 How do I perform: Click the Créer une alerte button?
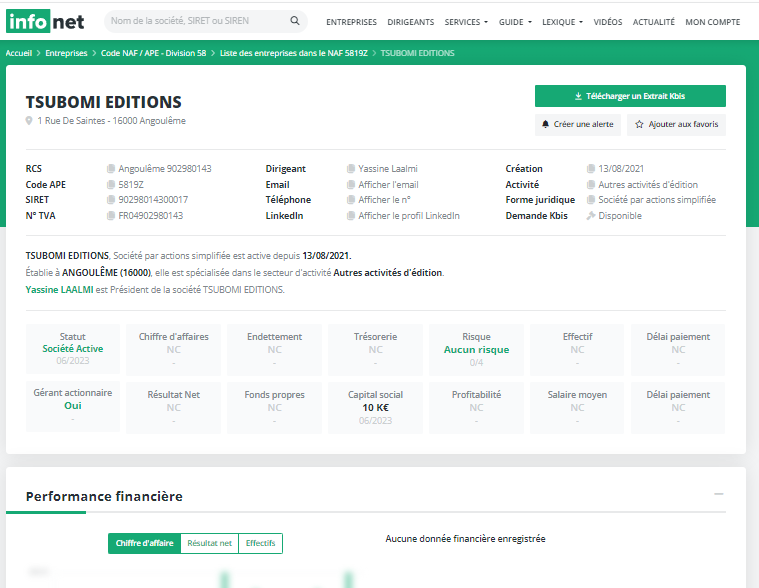click(577, 124)
